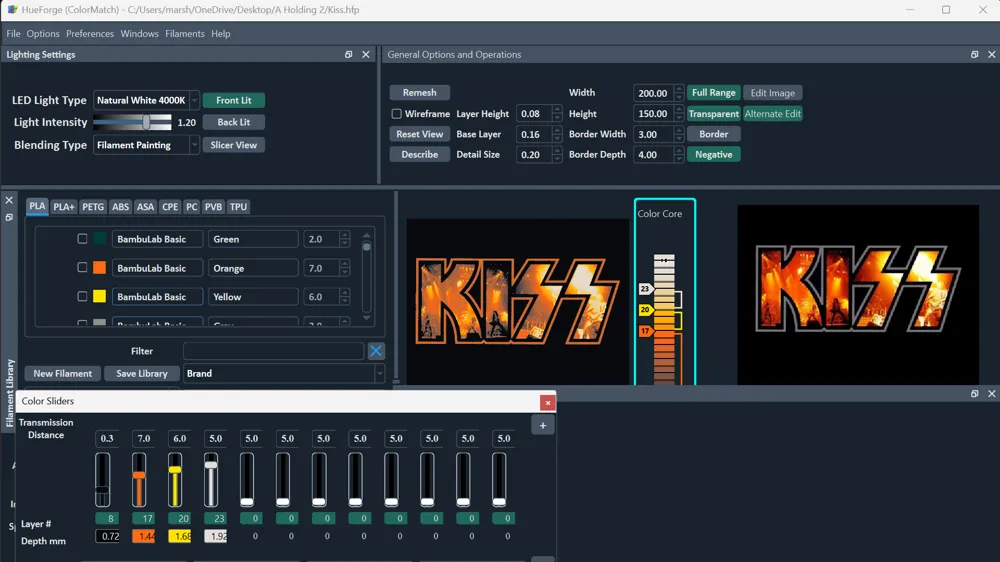
Task: Toggle the Back Lit button
Action: pos(233,122)
